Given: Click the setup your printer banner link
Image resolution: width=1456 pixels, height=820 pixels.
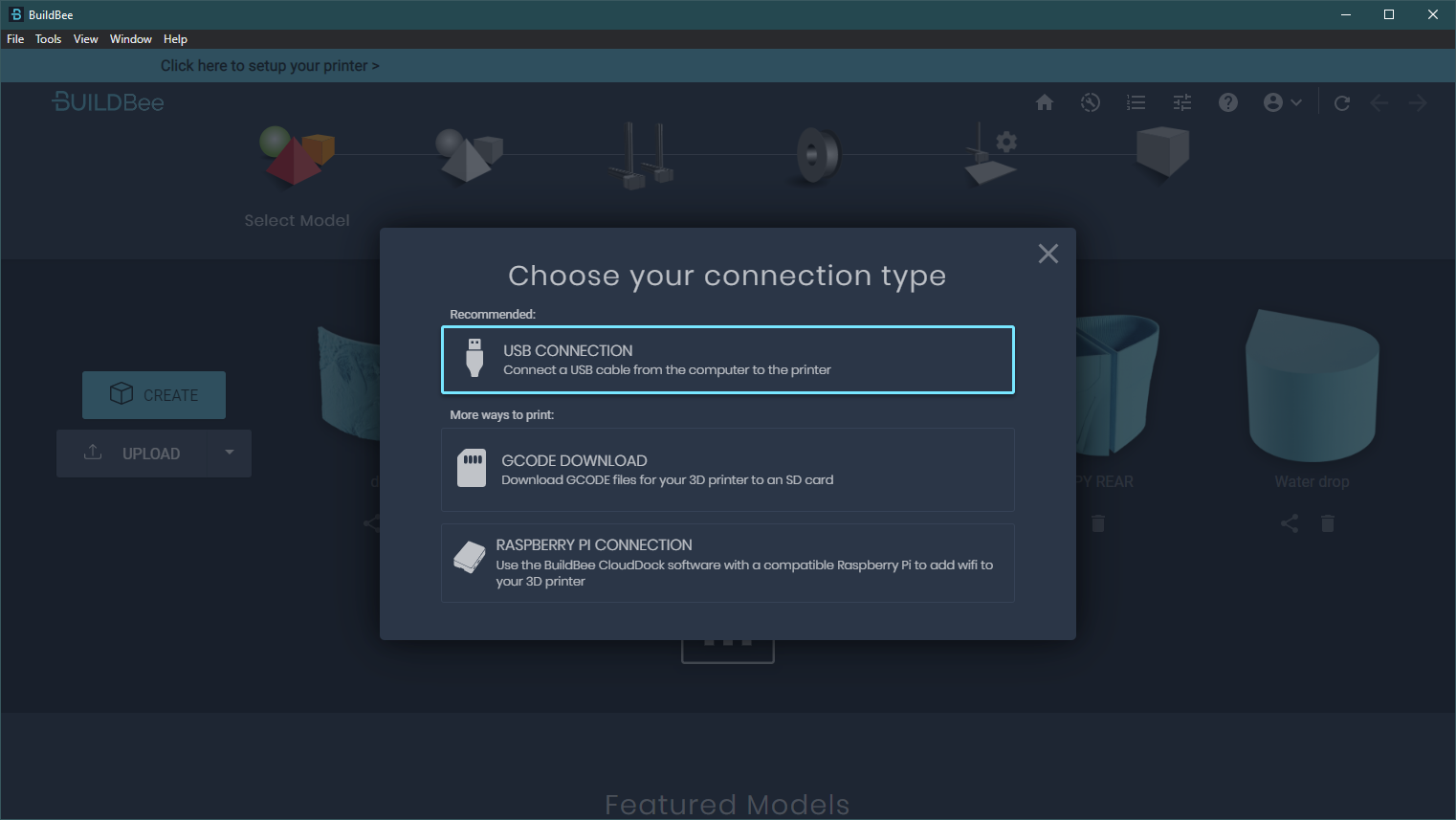Looking at the screenshot, I should click(x=270, y=66).
